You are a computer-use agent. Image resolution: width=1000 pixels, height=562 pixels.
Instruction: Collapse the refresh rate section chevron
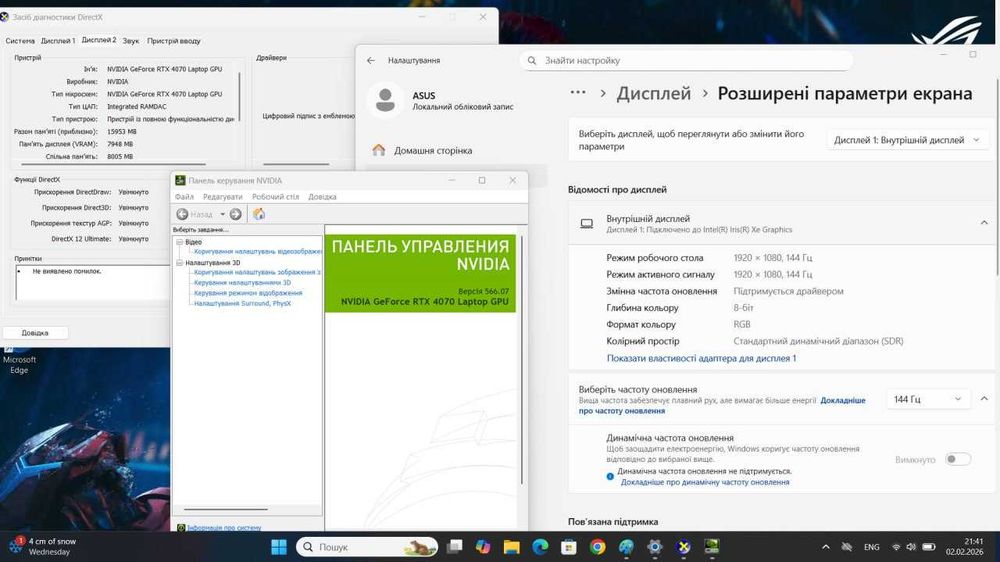984,399
